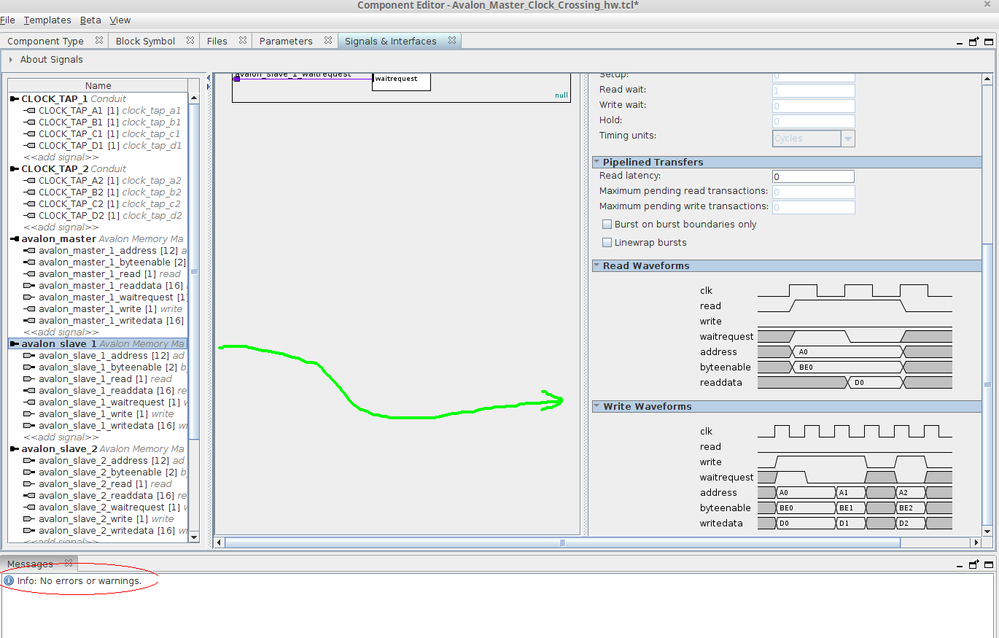This screenshot has height=638, width=999.
Task: Close the Messages panel using its X icon
Action: (x=68, y=564)
